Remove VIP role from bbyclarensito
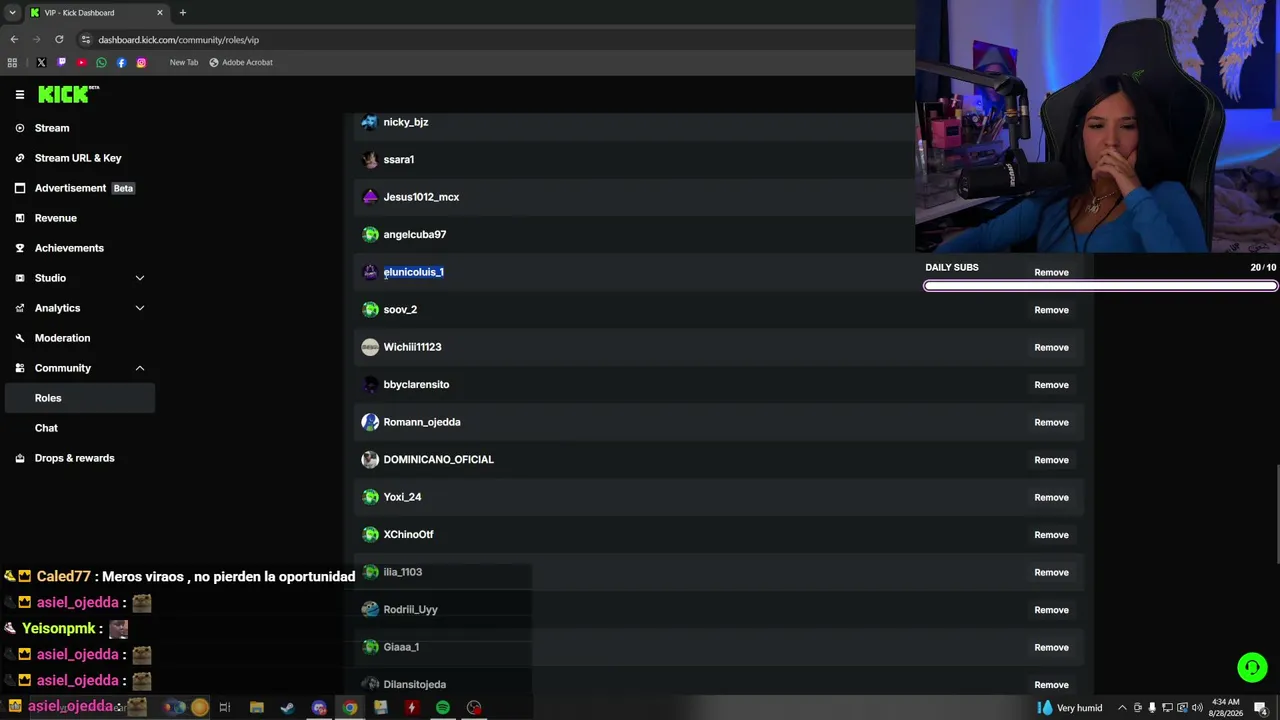1280x720 pixels. click(x=1051, y=385)
